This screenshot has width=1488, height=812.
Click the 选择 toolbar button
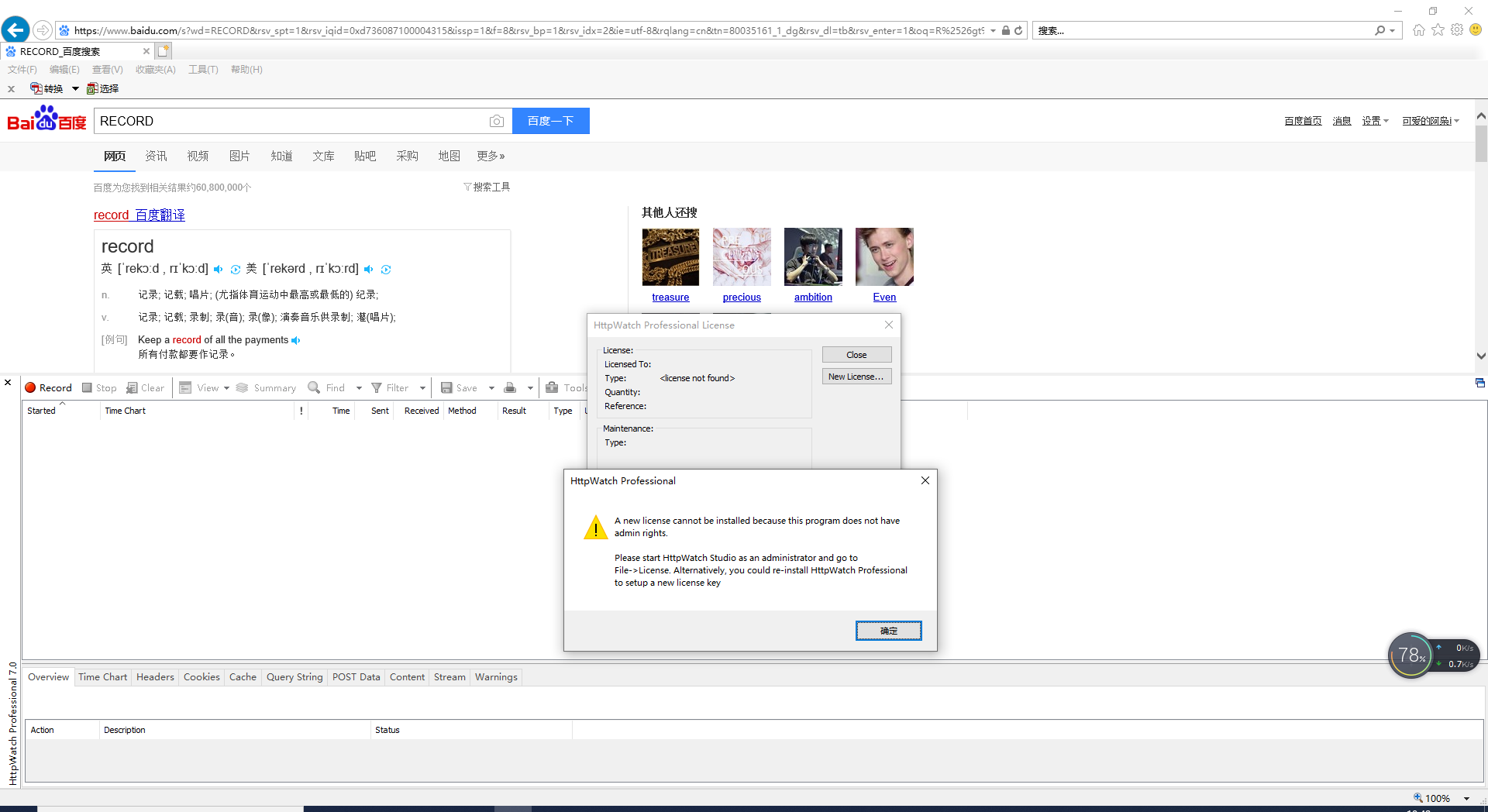tap(103, 88)
